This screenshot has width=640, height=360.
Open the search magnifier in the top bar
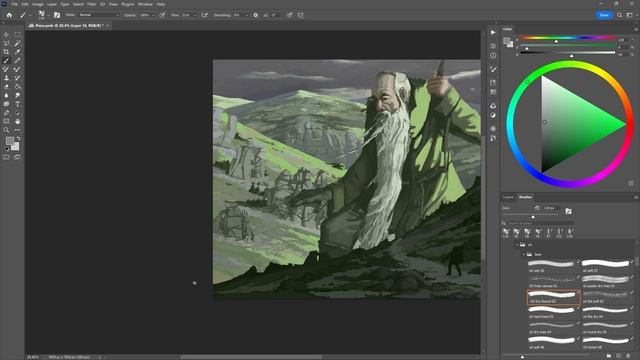click(620, 15)
